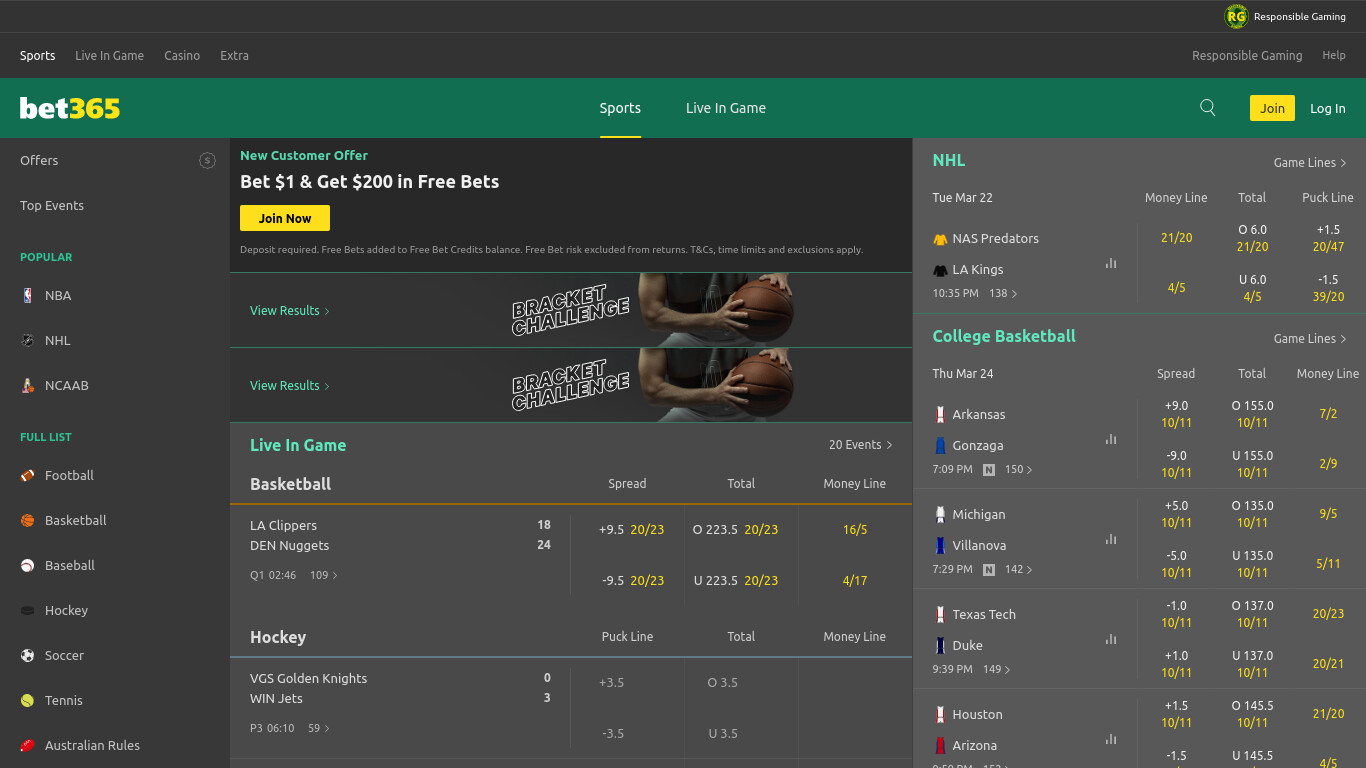This screenshot has width=1366, height=768.
Task: Click the Basketball icon in full list
Action: [x=28, y=520]
